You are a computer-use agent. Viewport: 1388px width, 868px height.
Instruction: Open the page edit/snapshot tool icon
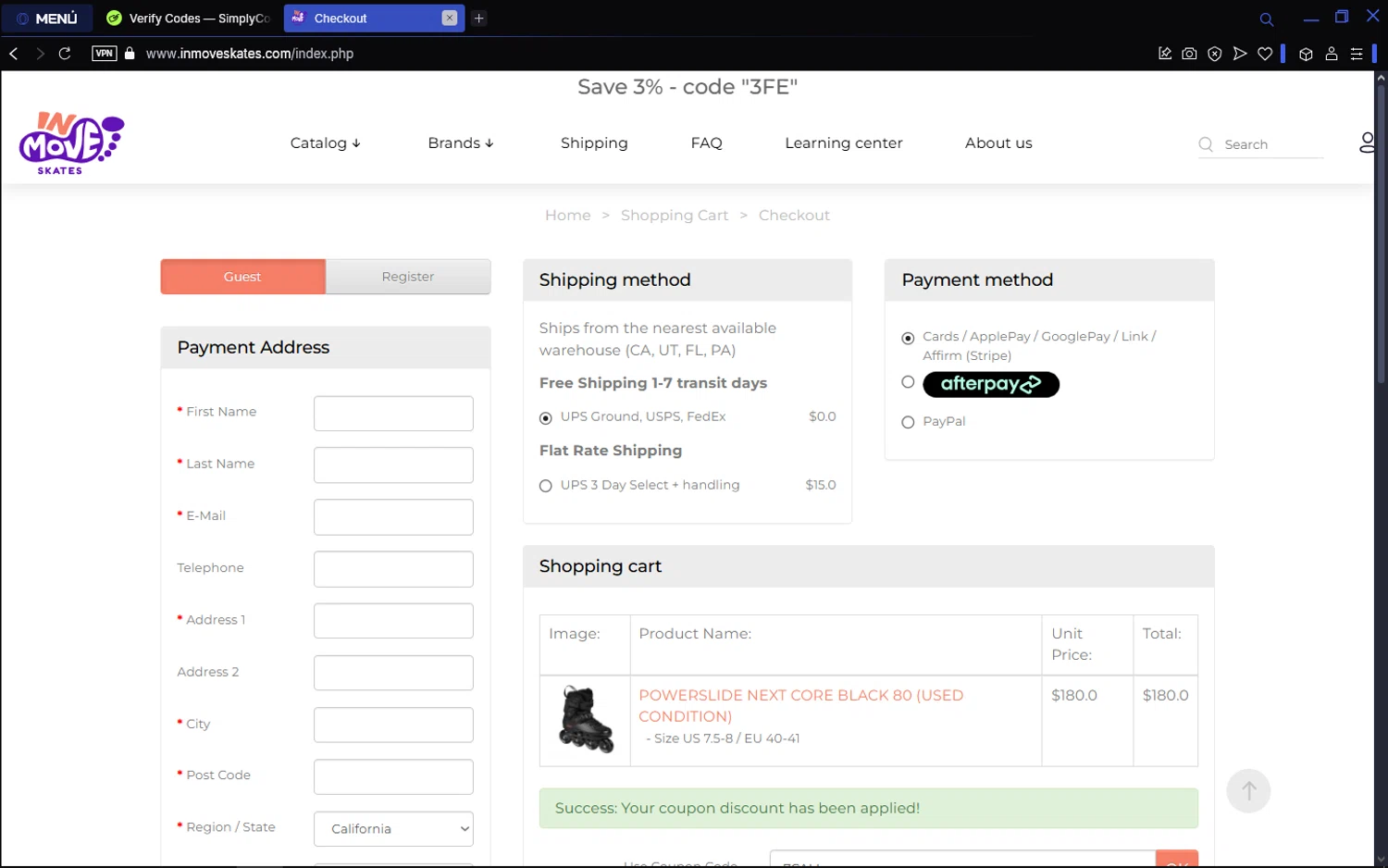pos(1165,54)
